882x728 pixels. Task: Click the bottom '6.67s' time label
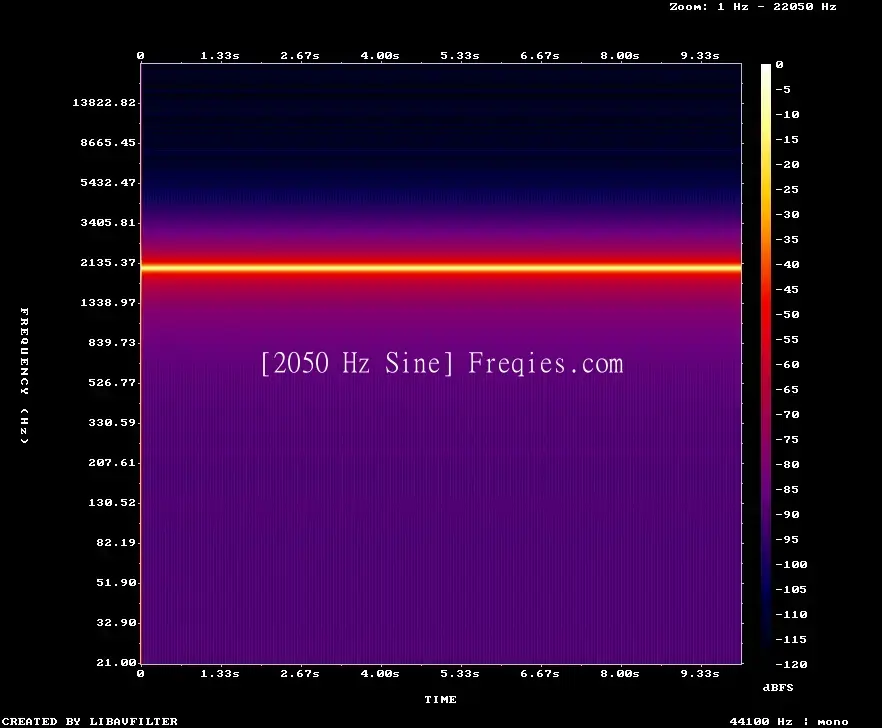click(539, 673)
